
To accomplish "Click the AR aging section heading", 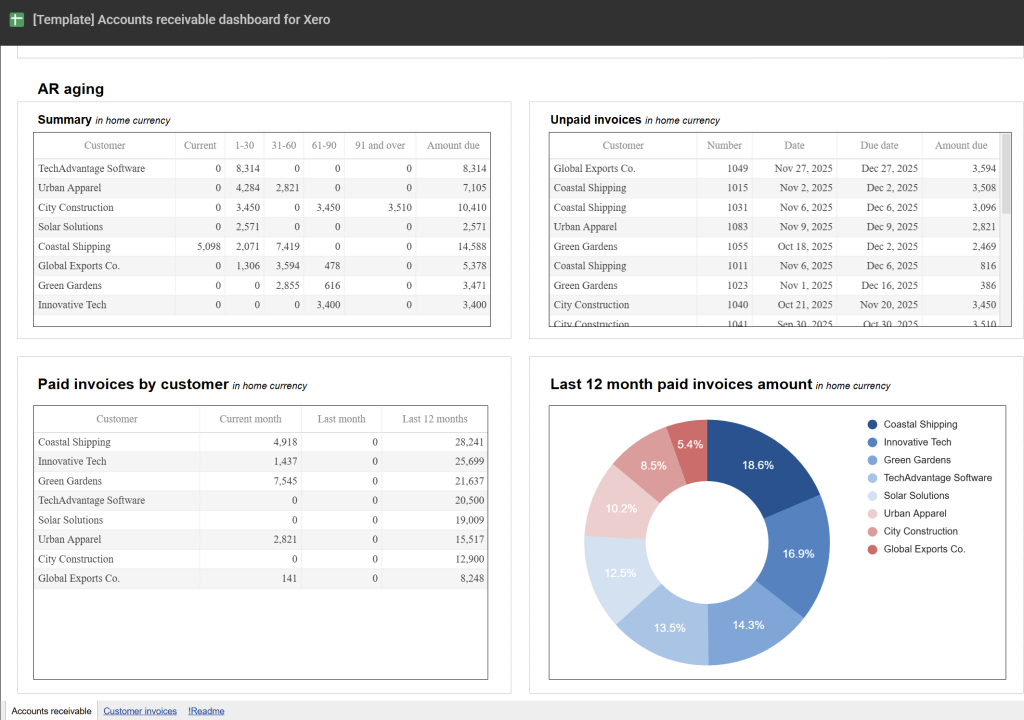I will pos(71,89).
